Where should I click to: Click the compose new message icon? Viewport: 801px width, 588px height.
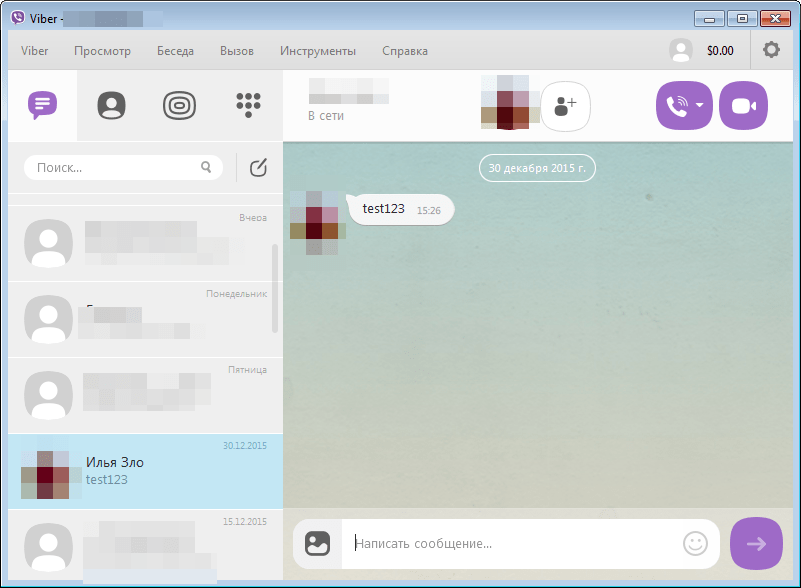point(258,168)
